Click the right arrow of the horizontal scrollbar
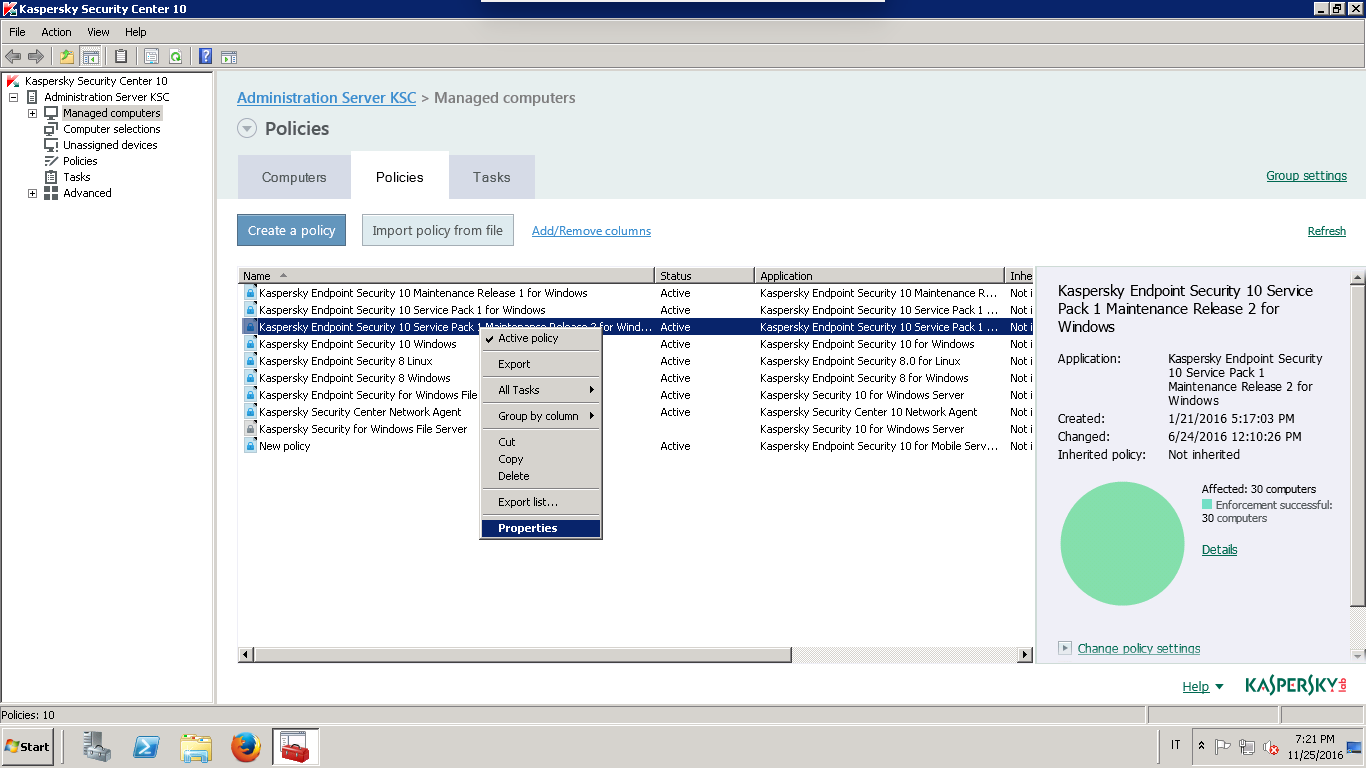 (x=1025, y=655)
